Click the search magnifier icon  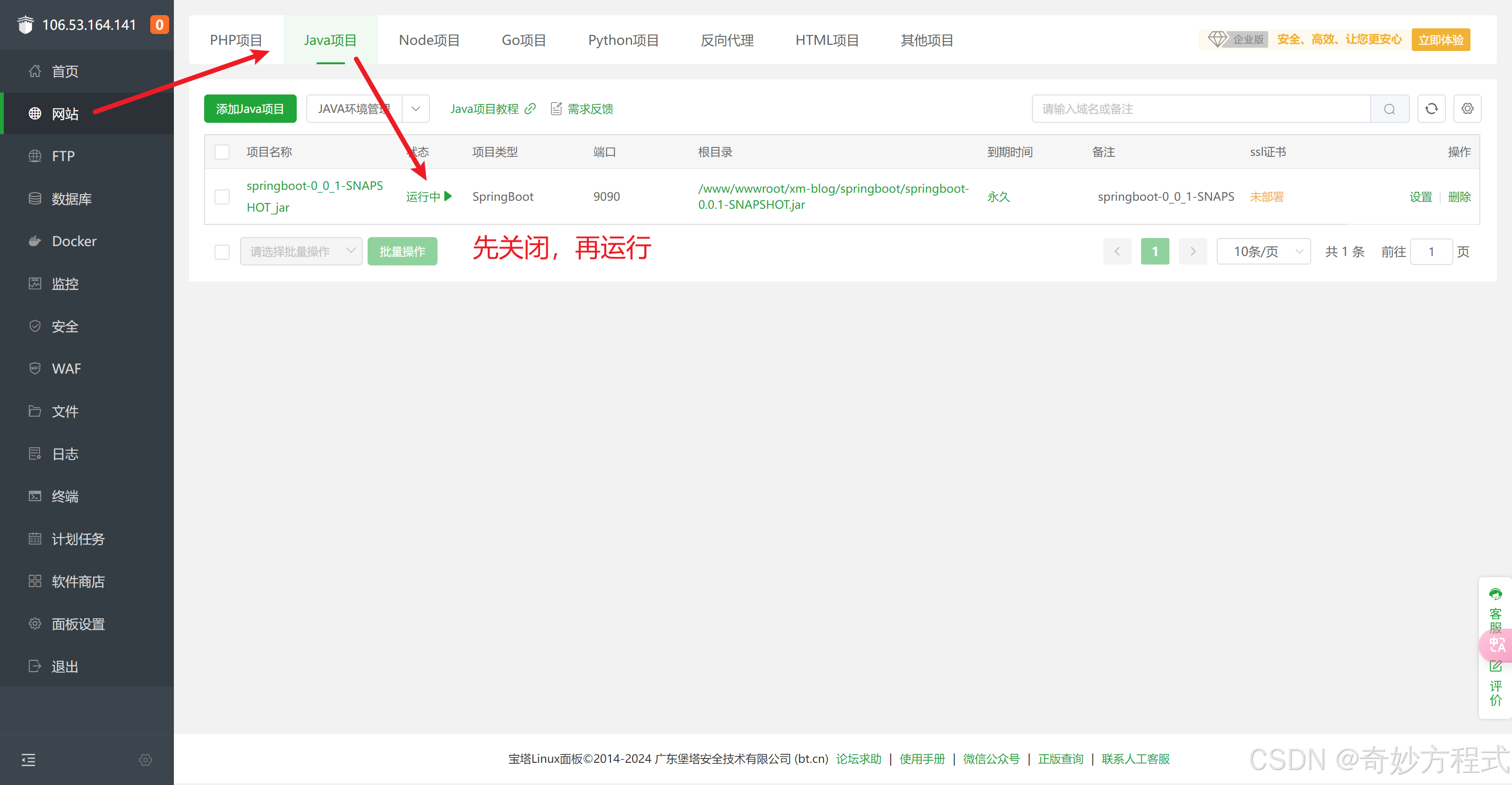click(x=1389, y=109)
